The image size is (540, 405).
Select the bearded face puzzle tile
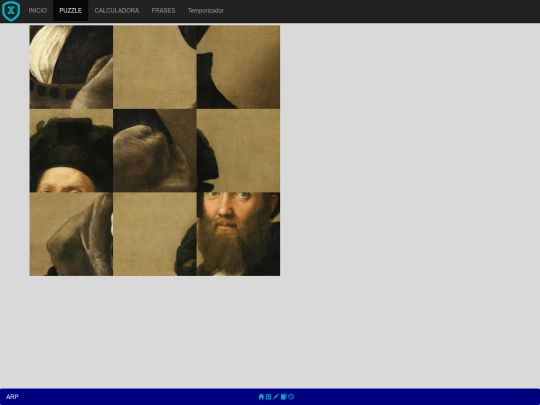(x=238, y=234)
